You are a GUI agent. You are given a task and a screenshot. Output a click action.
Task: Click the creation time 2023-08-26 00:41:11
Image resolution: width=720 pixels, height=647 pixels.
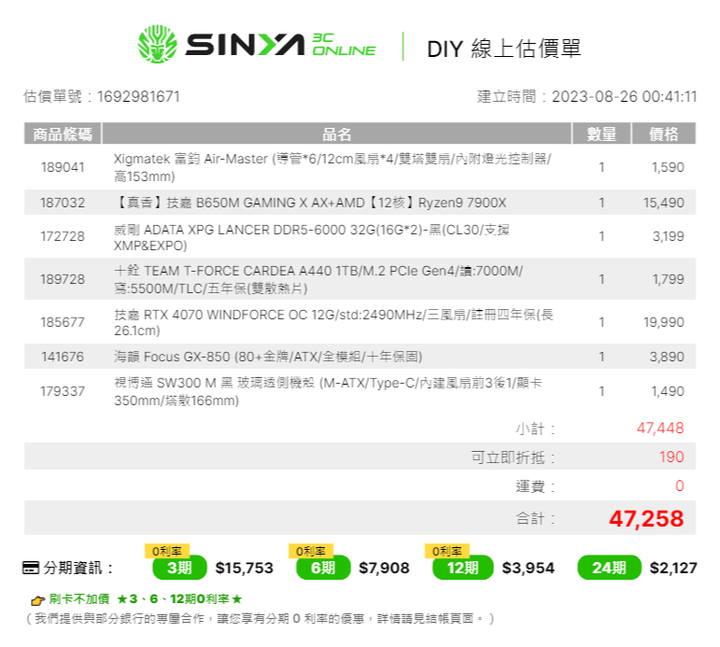click(x=624, y=97)
